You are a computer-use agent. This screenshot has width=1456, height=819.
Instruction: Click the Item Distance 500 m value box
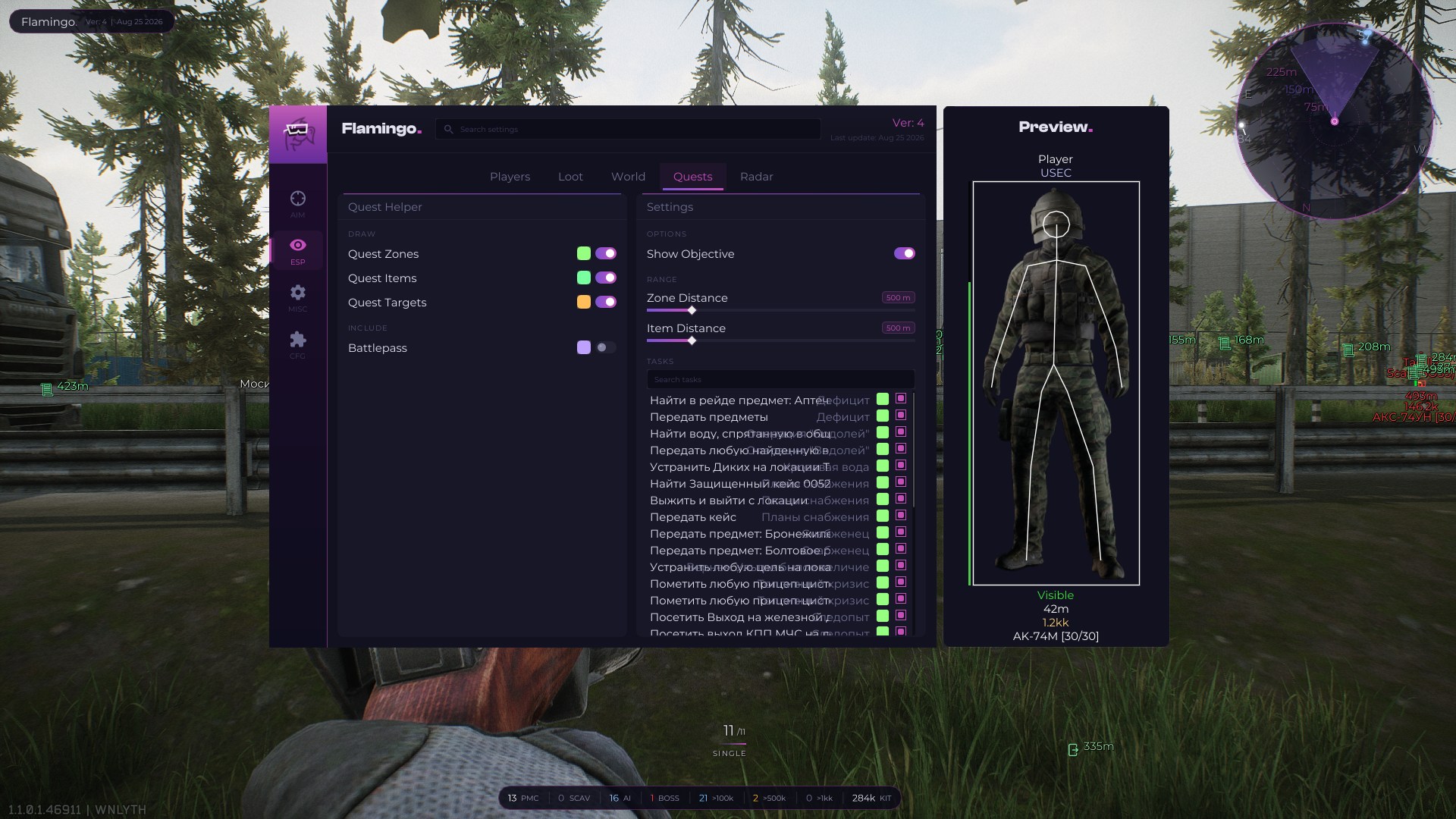[x=898, y=328]
